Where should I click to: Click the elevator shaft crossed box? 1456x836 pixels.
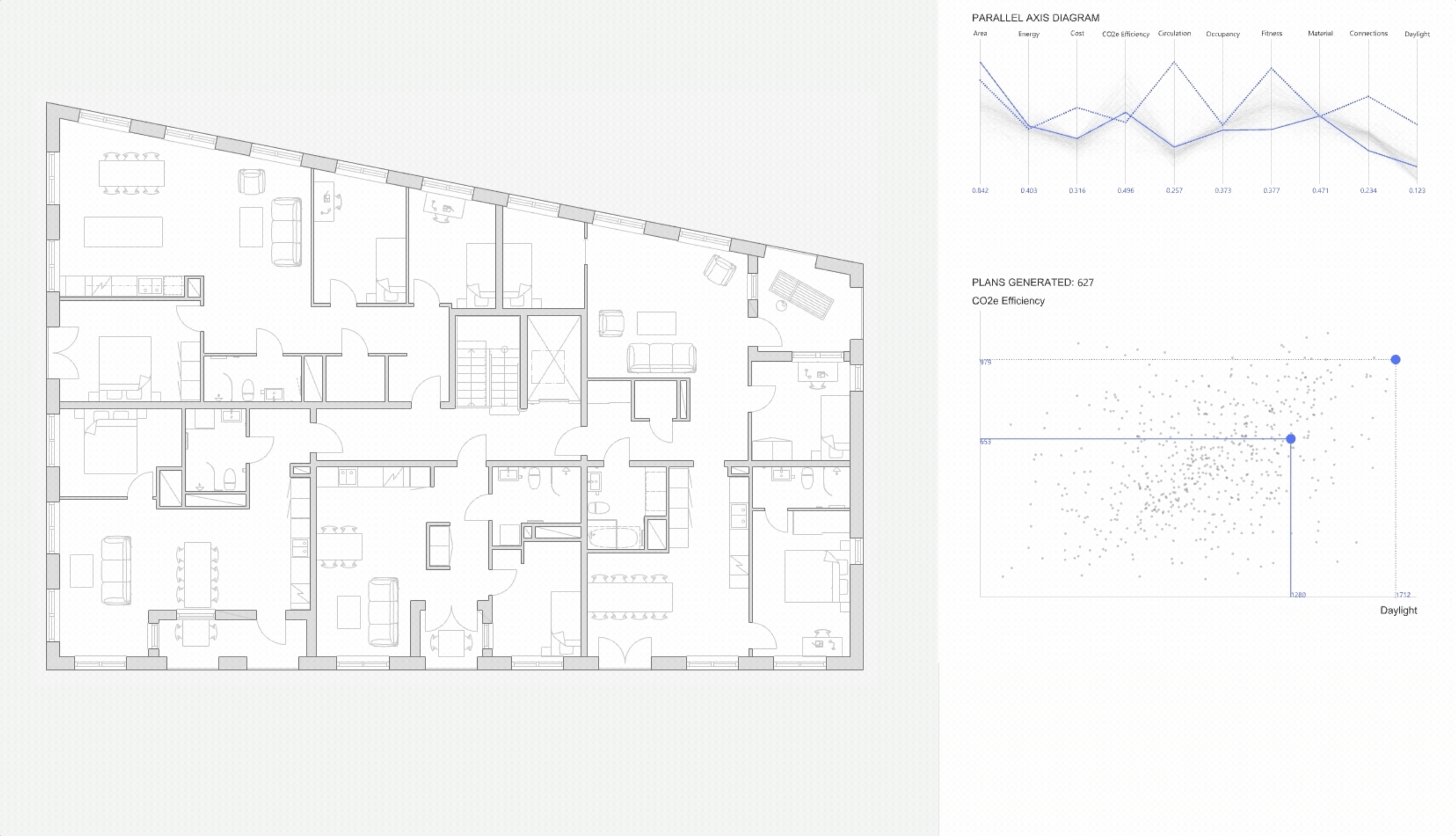point(553,359)
